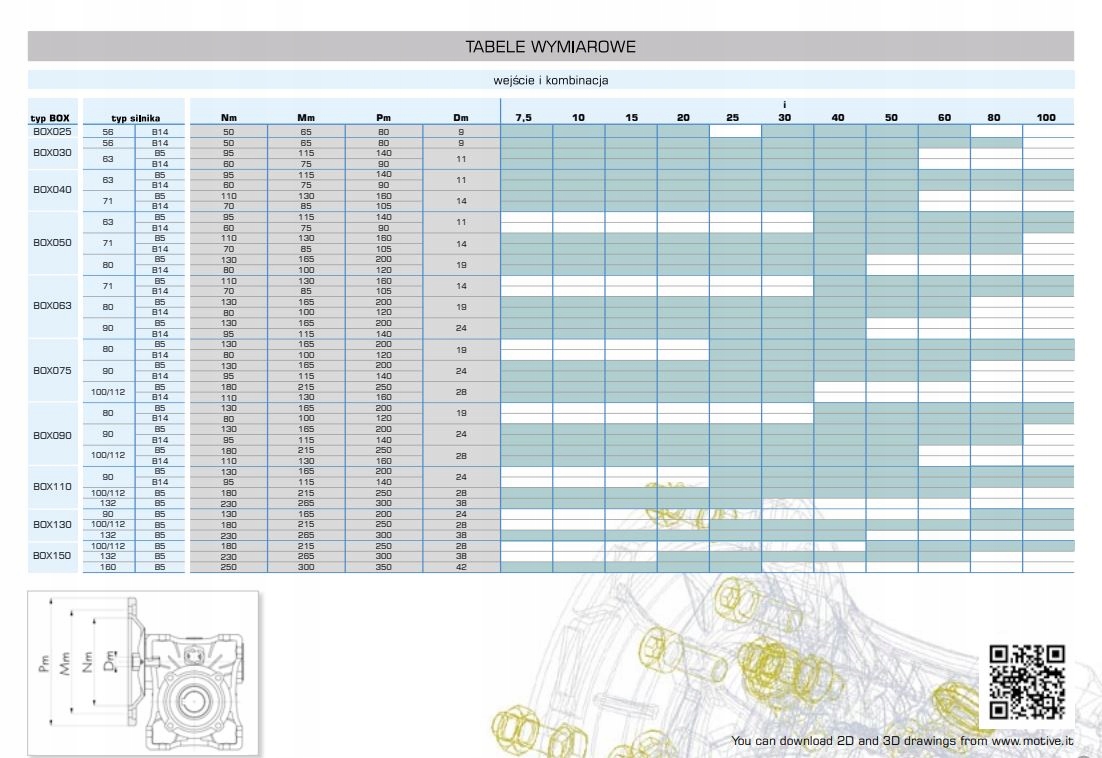Select the BOX030 row label
Viewport: 1102px width, 758px height.
tap(52, 152)
